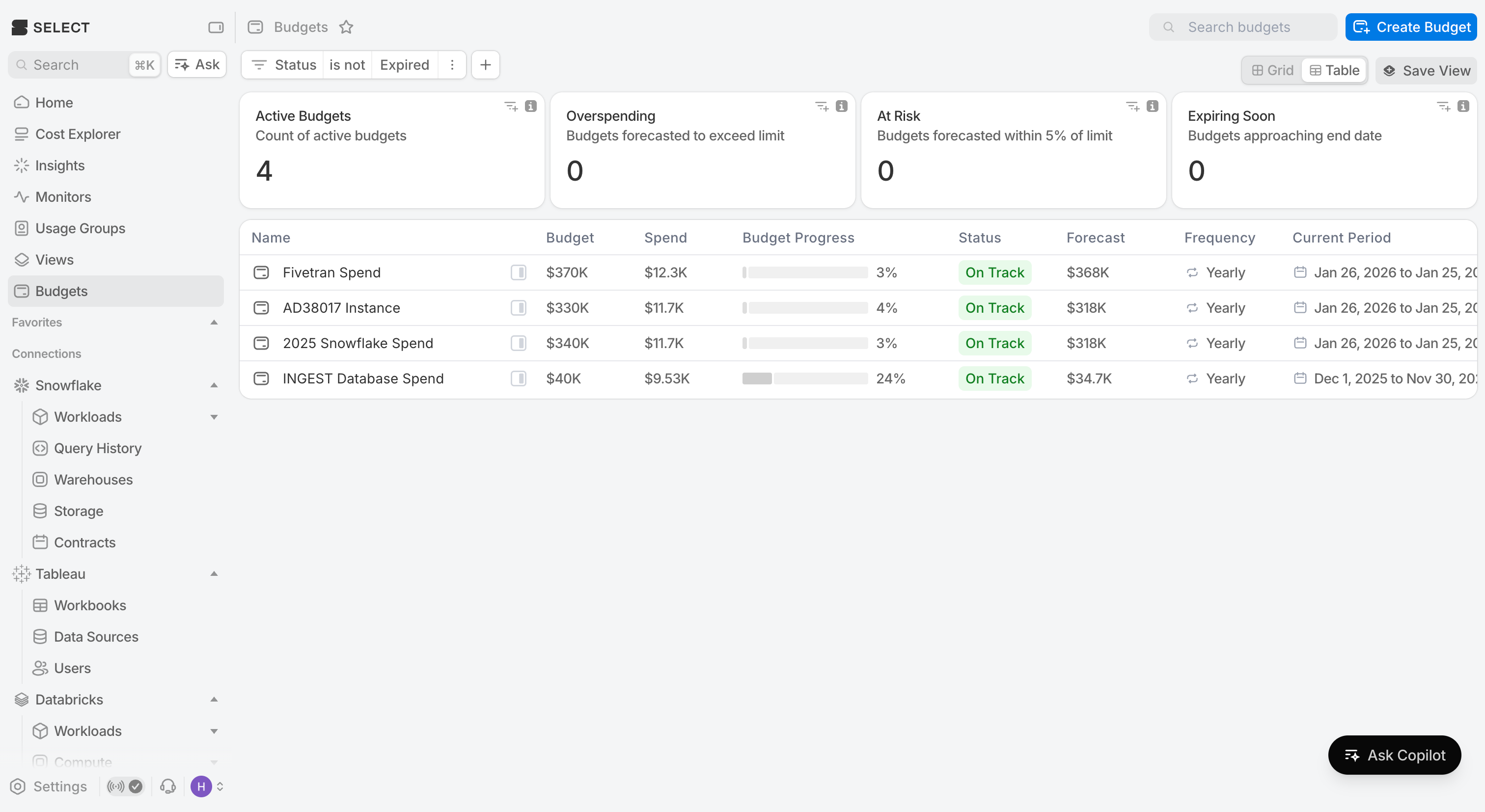
Task: Click the INGEST Database Spend progress bar
Action: click(805, 379)
